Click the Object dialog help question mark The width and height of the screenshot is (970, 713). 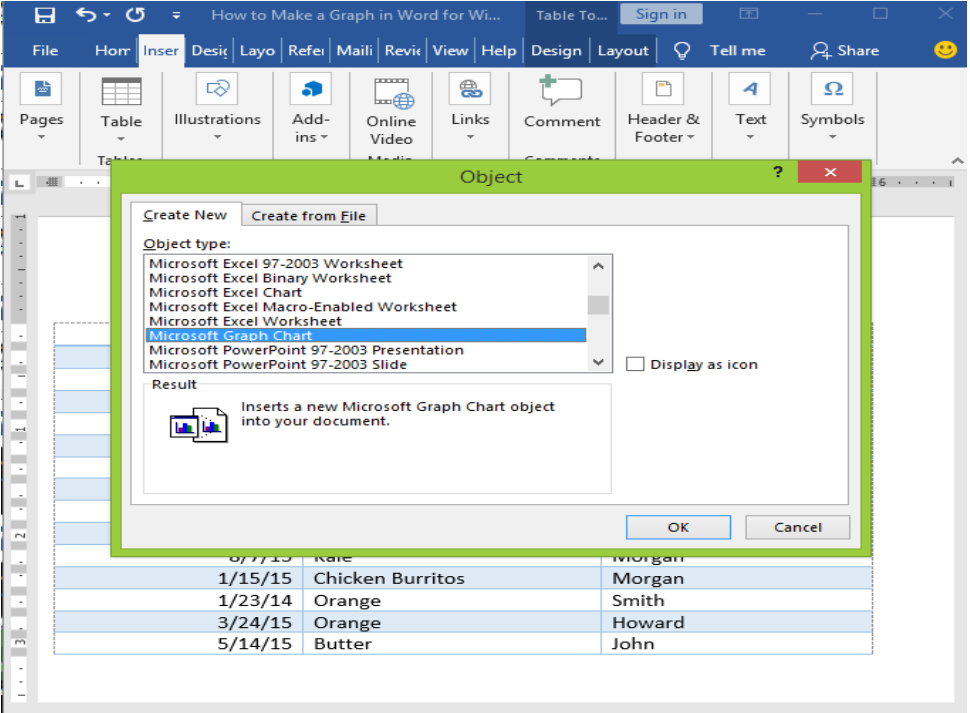tap(778, 172)
